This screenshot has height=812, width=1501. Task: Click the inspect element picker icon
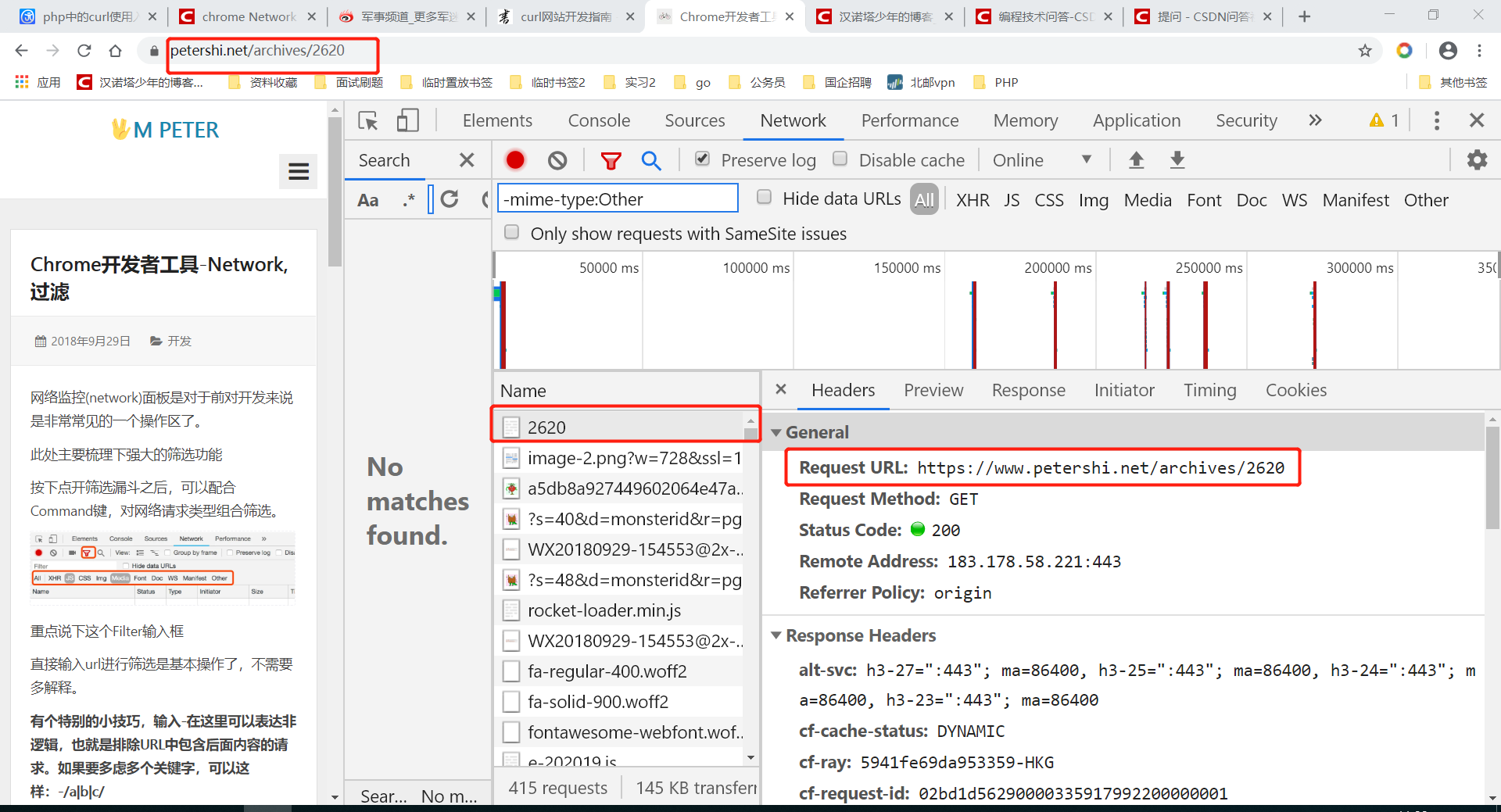tap(368, 120)
